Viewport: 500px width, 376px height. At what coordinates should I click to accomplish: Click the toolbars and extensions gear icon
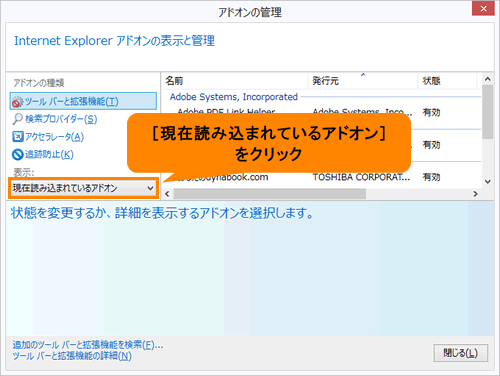click(x=17, y=102)
